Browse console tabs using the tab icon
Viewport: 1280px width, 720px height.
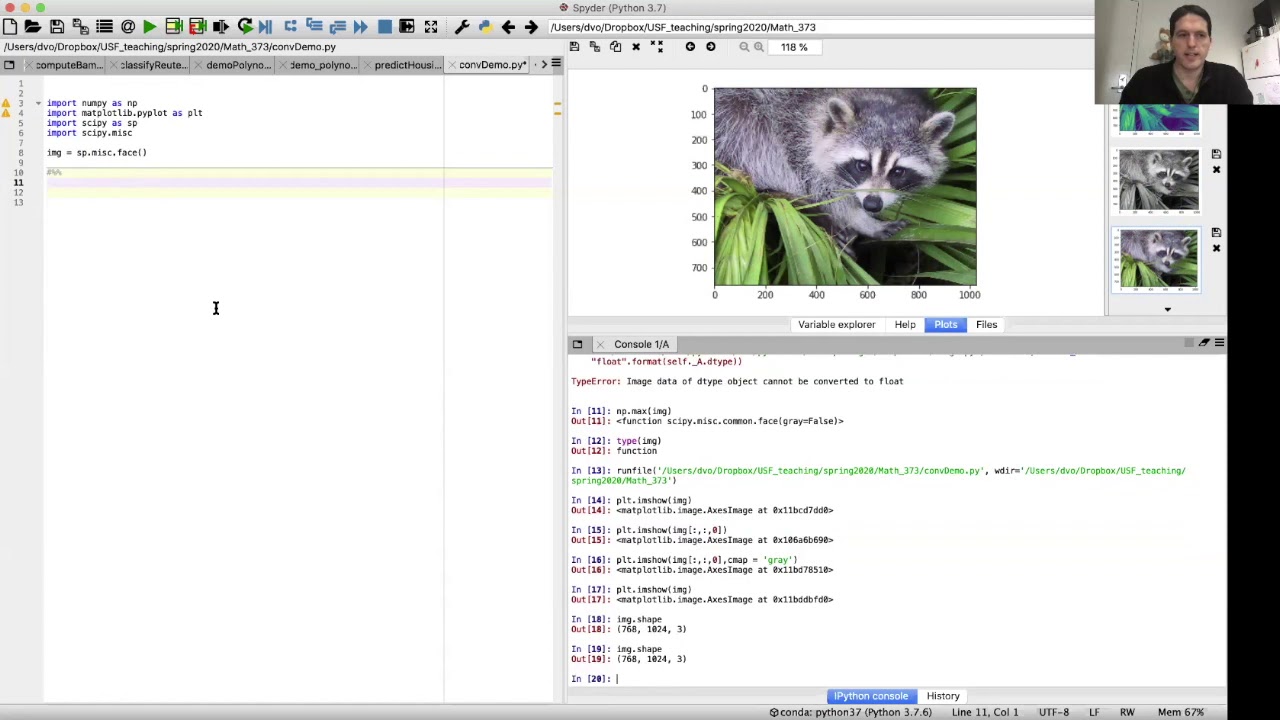point(577,345)
